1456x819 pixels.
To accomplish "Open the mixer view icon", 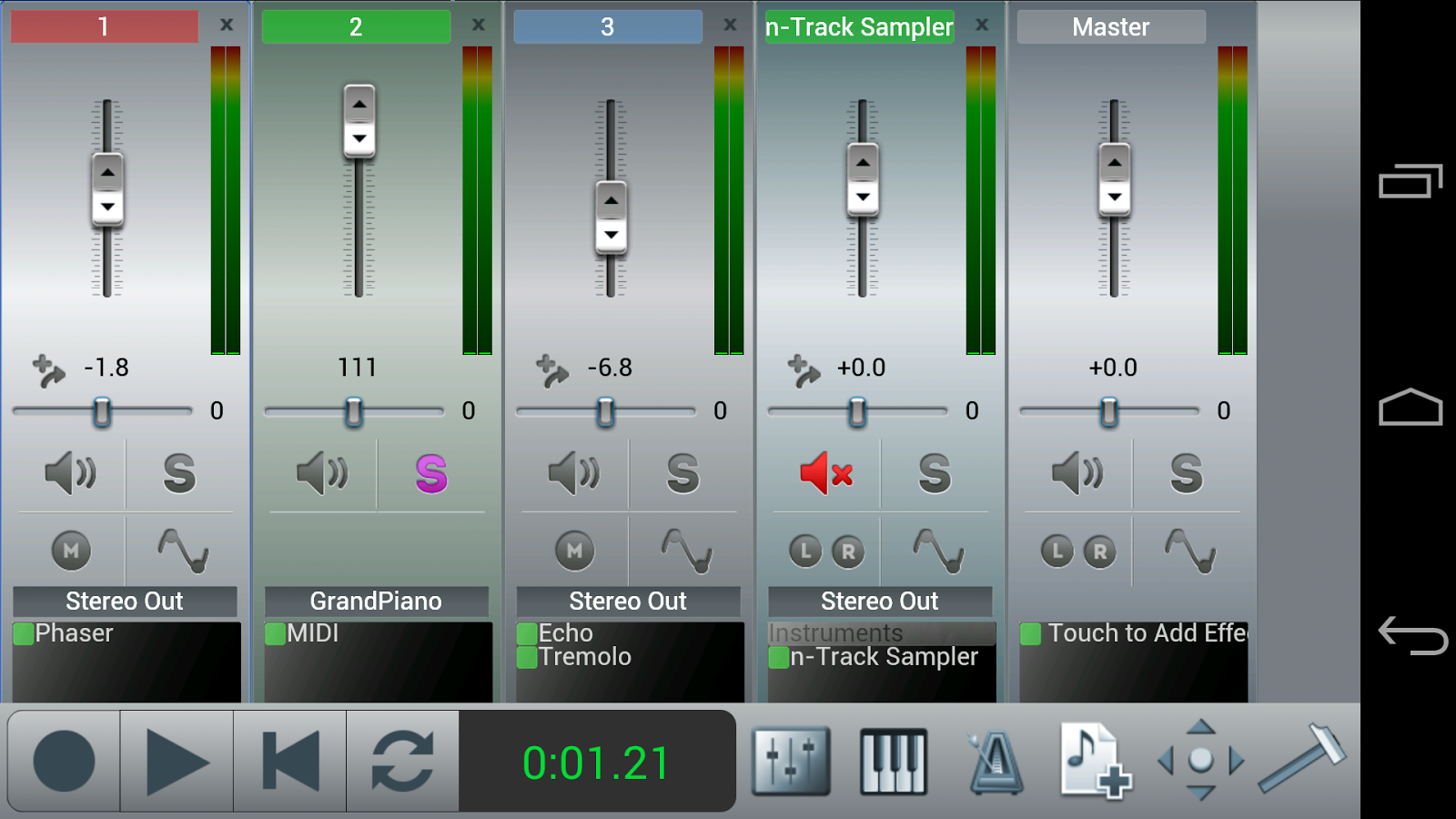I will click(791, 761).
